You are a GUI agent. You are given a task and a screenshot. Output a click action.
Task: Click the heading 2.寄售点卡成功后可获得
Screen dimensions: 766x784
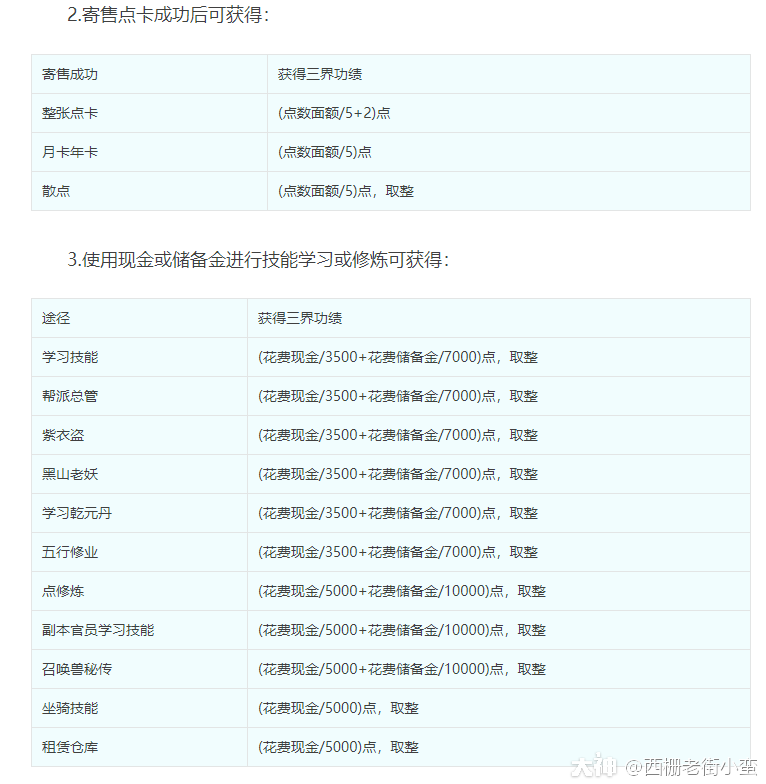pyautogui.click(x=168, y=15)
